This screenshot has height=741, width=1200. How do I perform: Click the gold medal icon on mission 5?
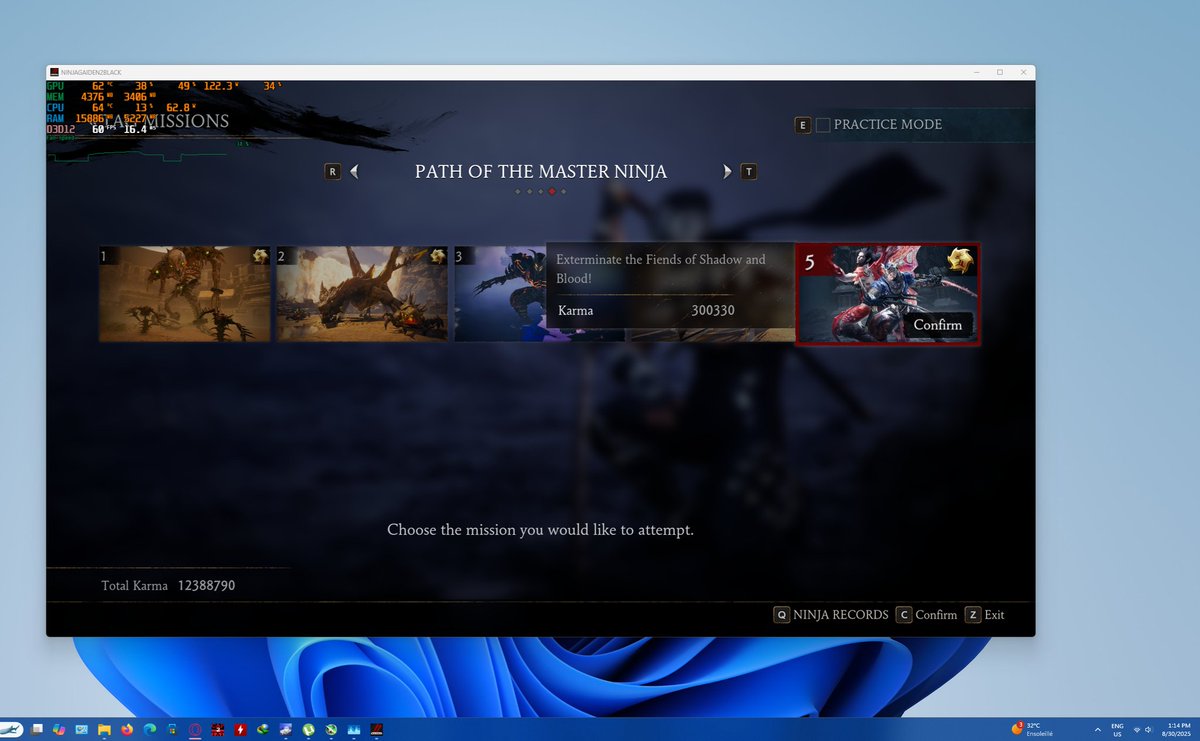pos(962,262)
